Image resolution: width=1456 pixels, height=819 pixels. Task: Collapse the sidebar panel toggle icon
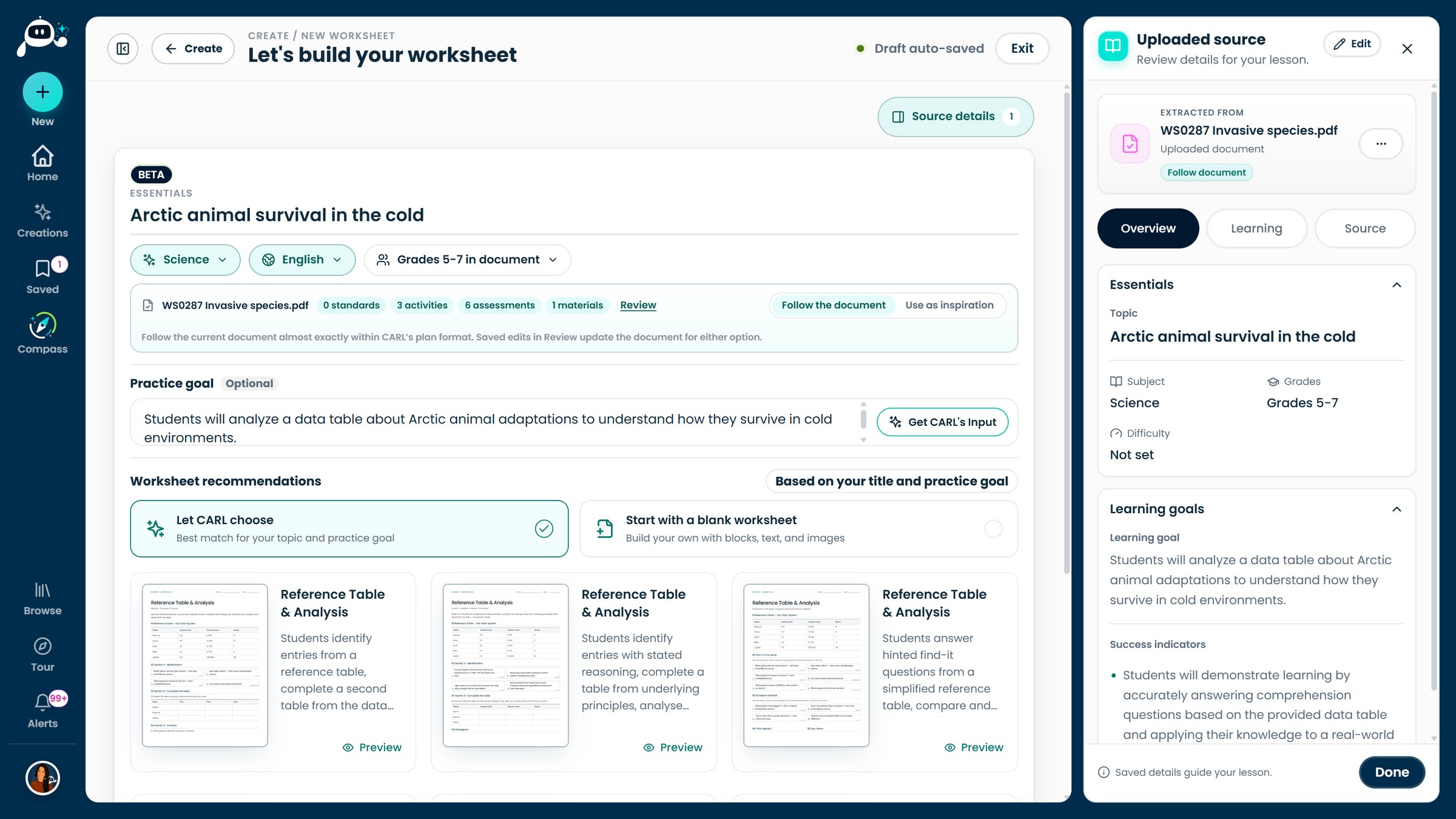coord(123,49)
